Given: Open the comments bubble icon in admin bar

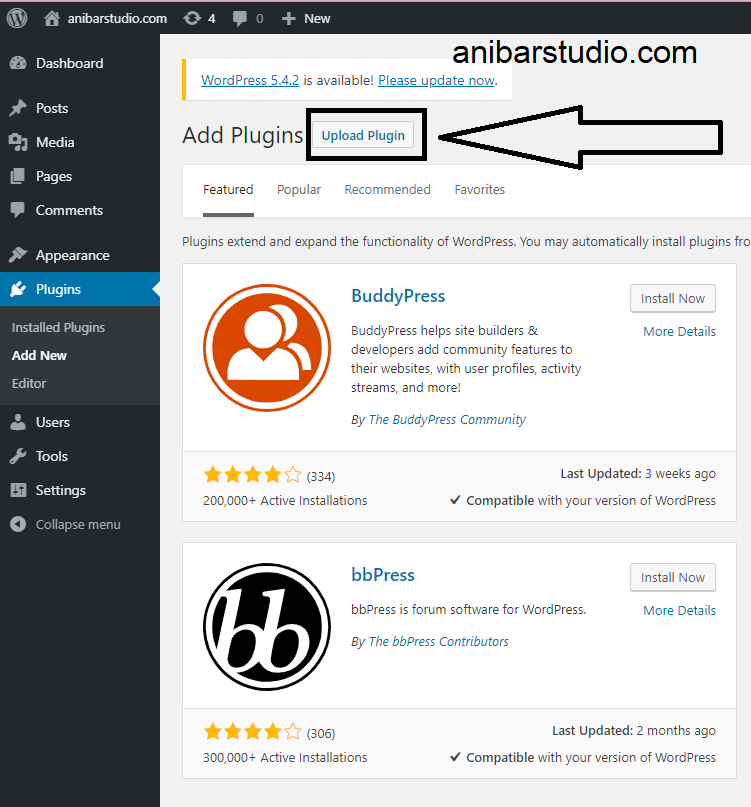Looking at the screenshot, I should 239,19.
